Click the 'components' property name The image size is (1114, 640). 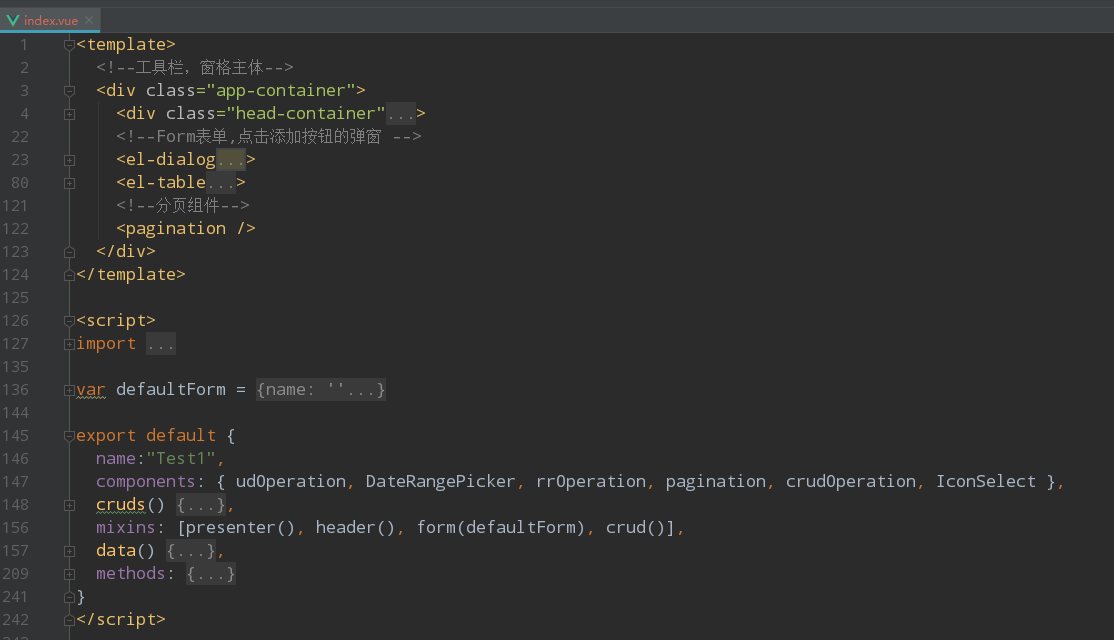(x=146, y=482)
